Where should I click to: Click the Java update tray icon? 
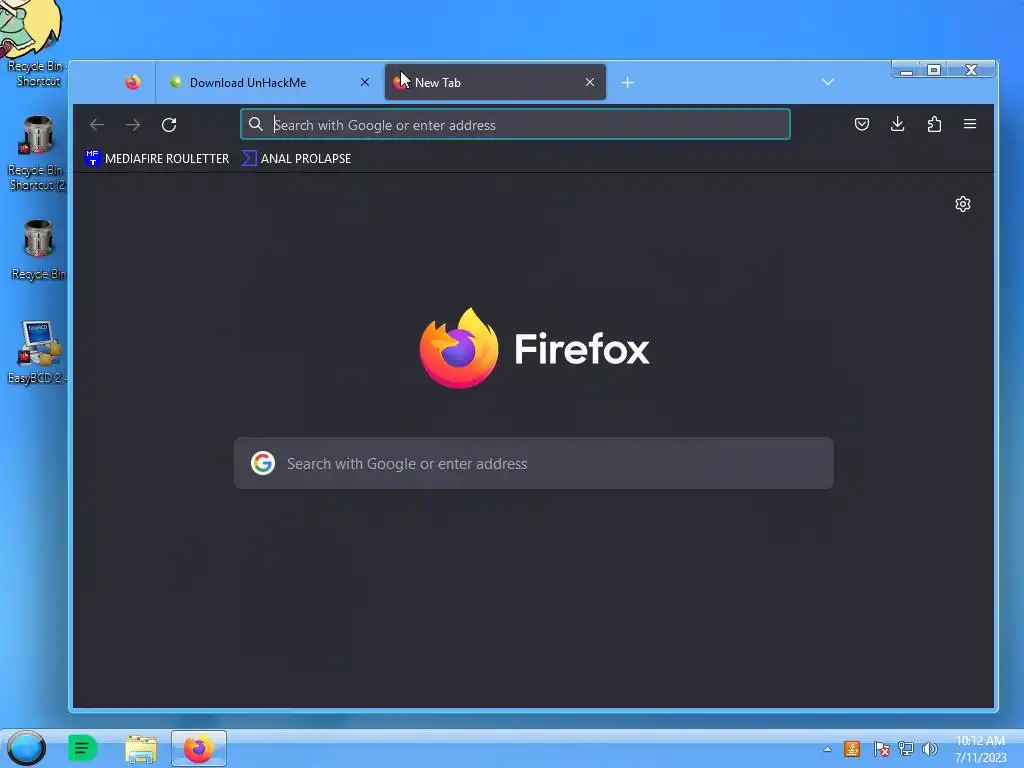pyautogui.click(x=852, y=749)
